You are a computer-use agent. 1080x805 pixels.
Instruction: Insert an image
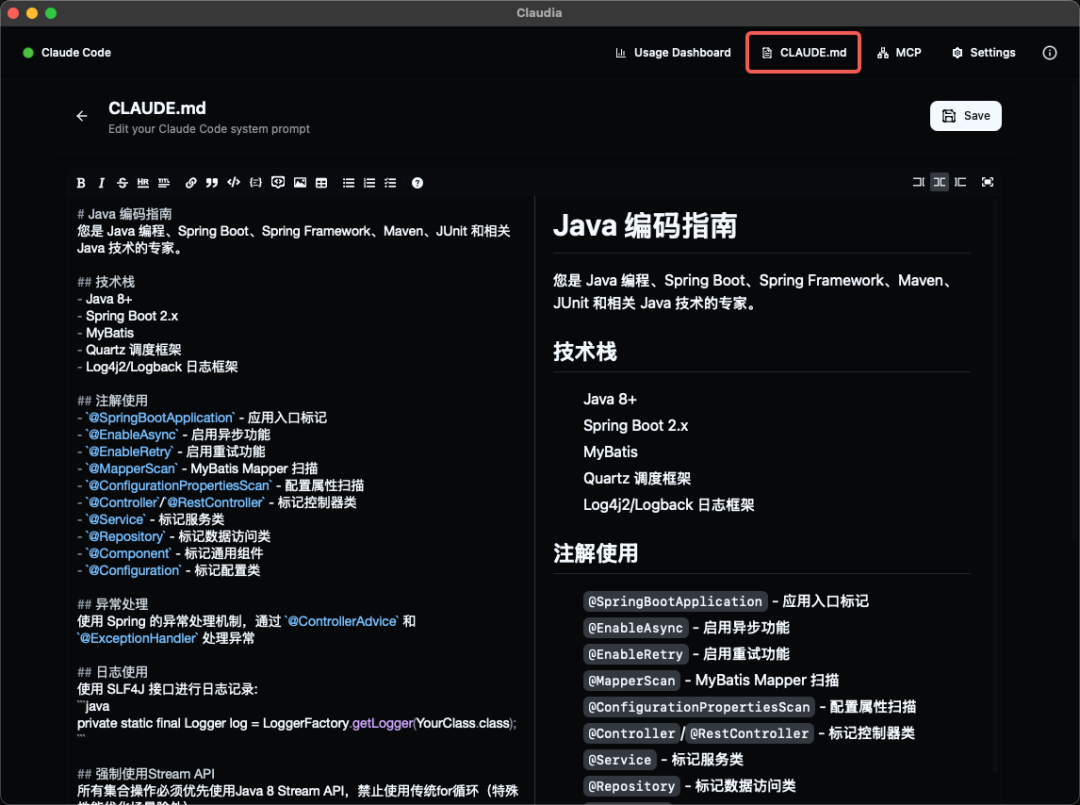tap(300, 182)
